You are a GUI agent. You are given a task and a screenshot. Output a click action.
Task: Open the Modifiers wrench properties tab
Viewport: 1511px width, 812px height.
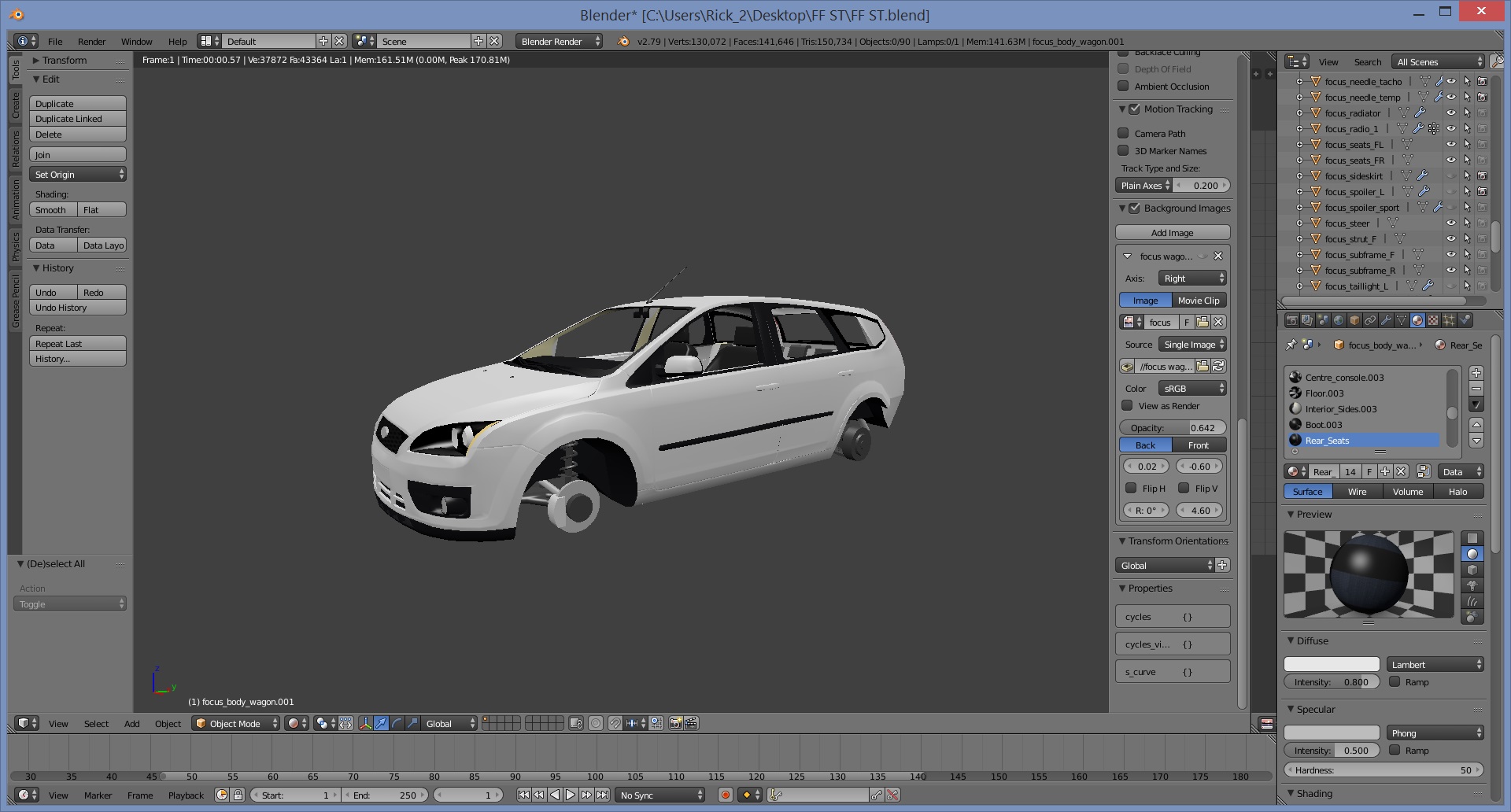pos(1386,320)
